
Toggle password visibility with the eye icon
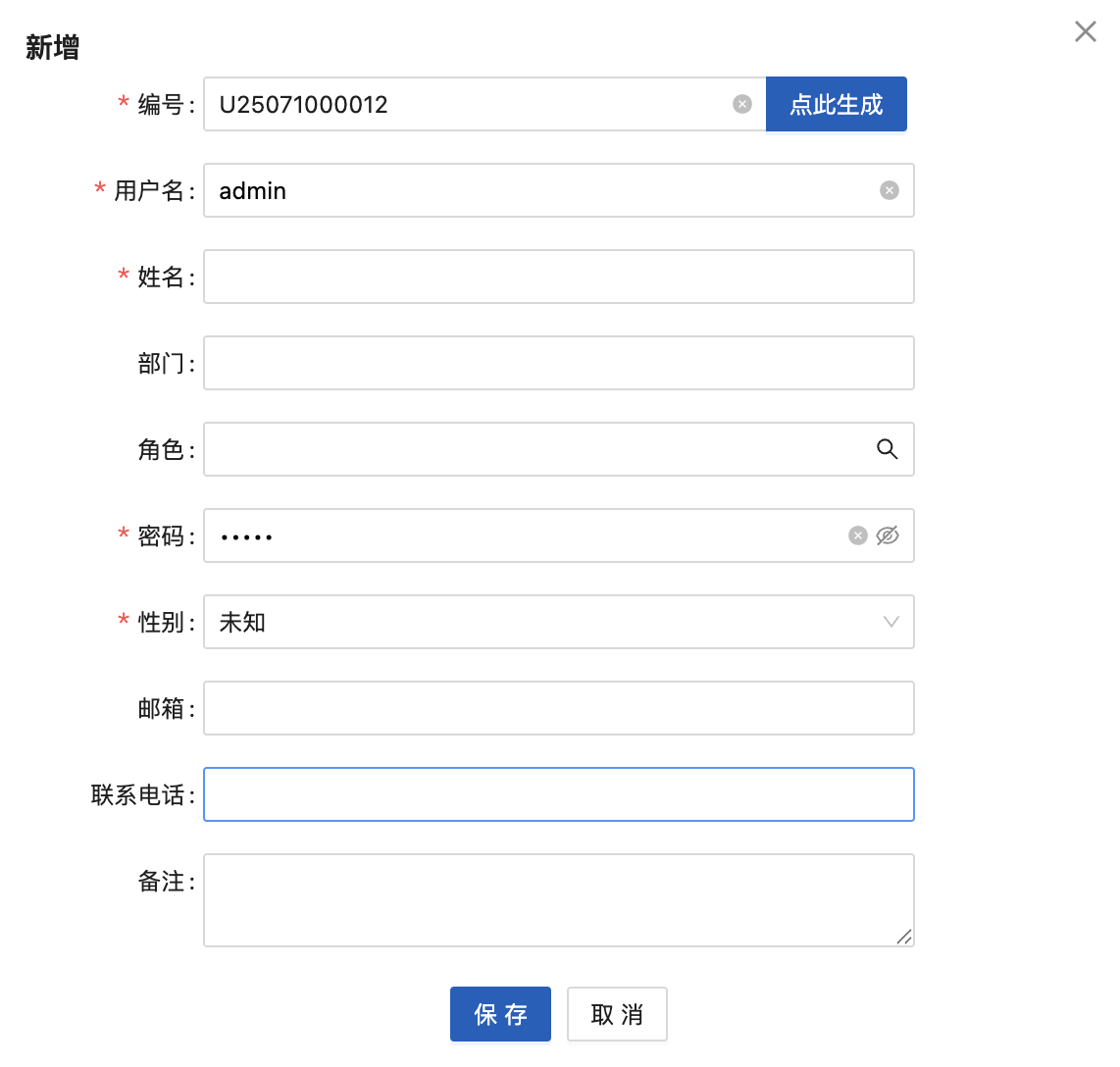coord(888,535)
